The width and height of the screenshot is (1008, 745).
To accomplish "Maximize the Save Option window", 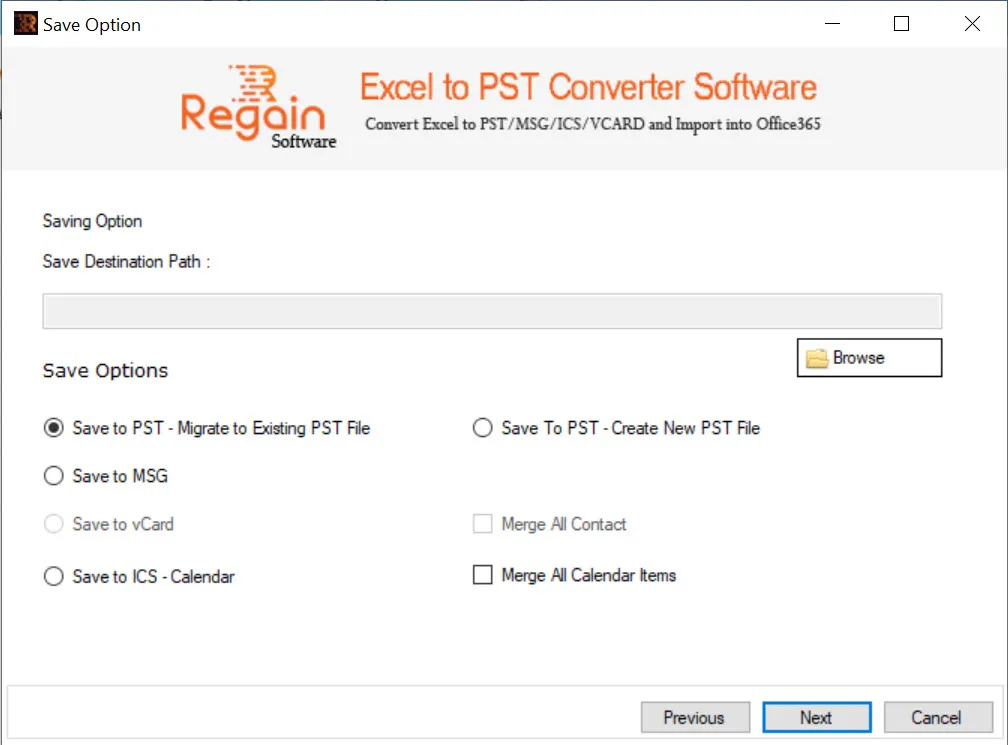I will [x=901, y=24].
